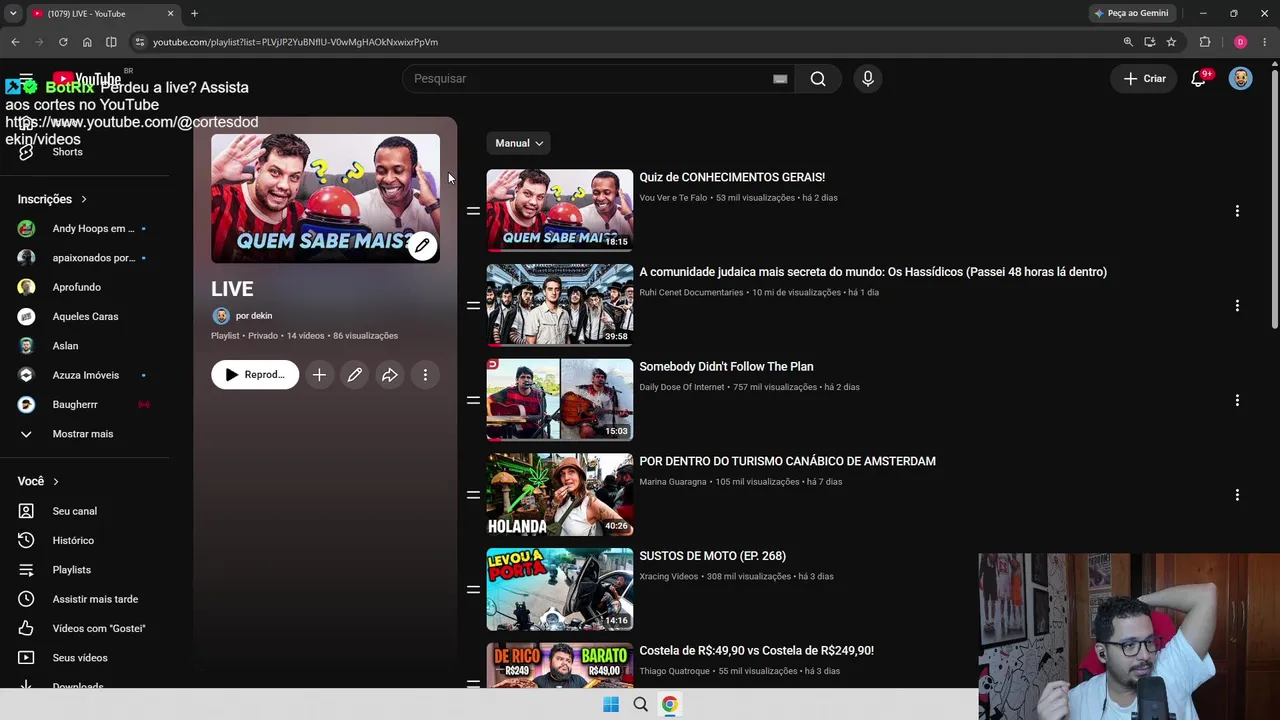Viewport: 1280px width, 720px height.
Task: Share the playlist with the arrow icon
Action: [x=390, y=375]
